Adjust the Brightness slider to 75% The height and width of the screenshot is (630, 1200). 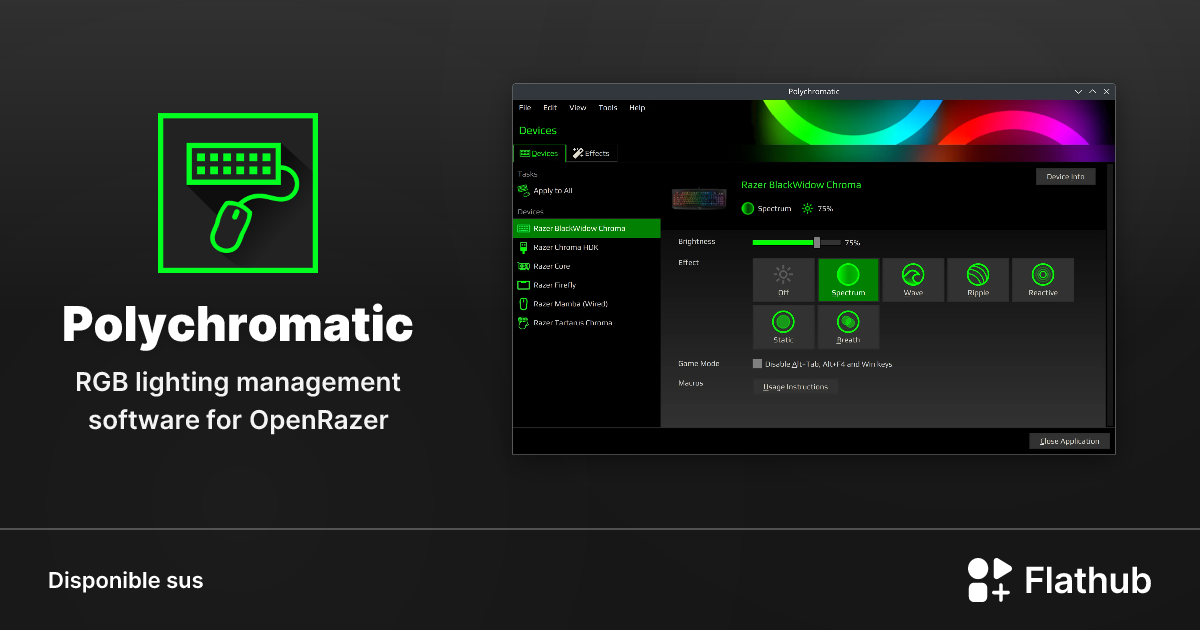point(816,242)
